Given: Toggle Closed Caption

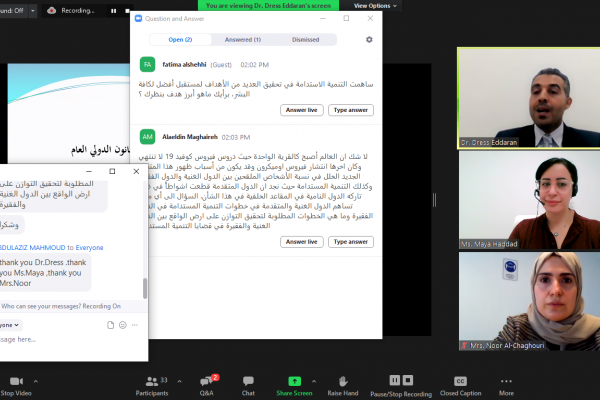Looking at the screenshot, I should point(460,380).
